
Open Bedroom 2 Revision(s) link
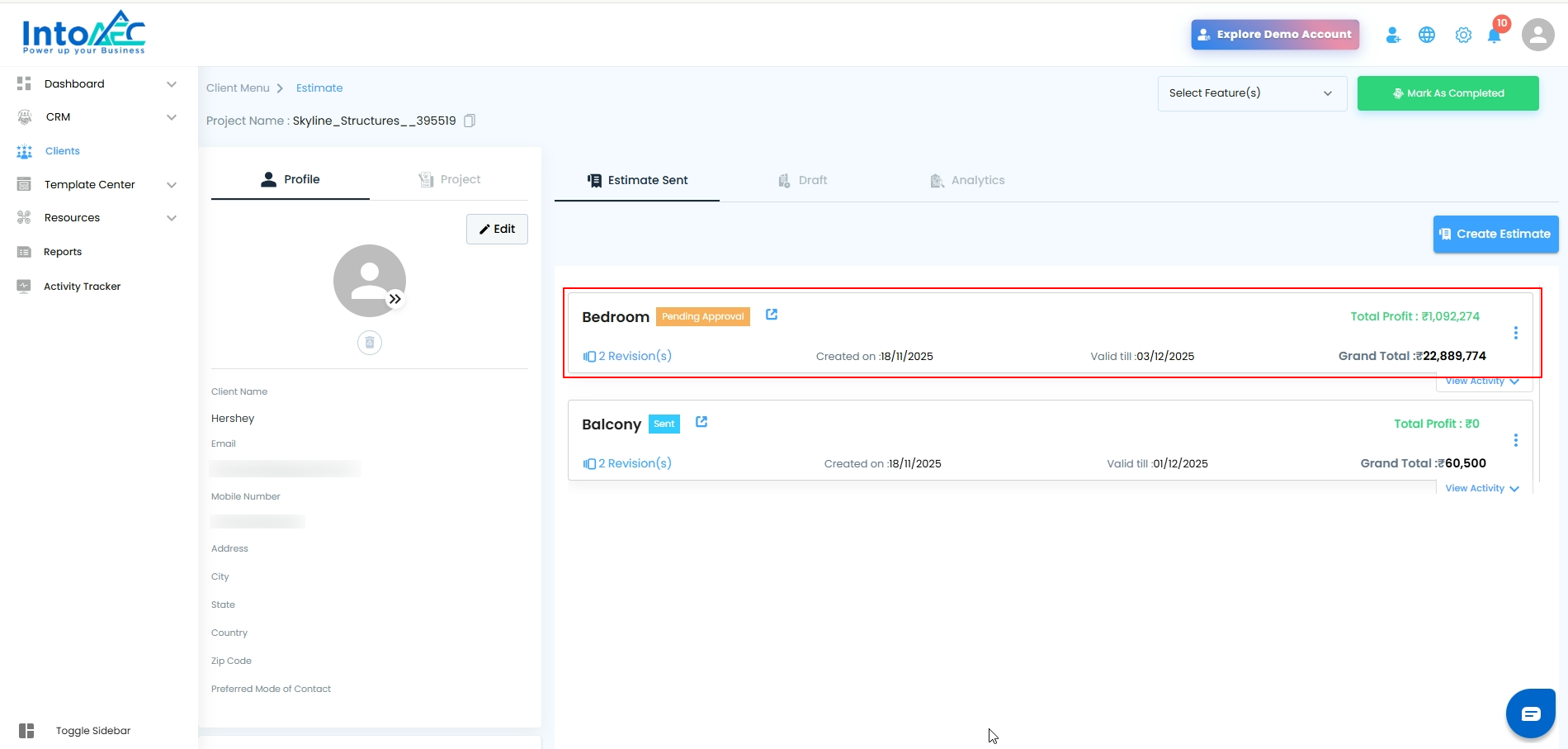[x=627, y=356]
